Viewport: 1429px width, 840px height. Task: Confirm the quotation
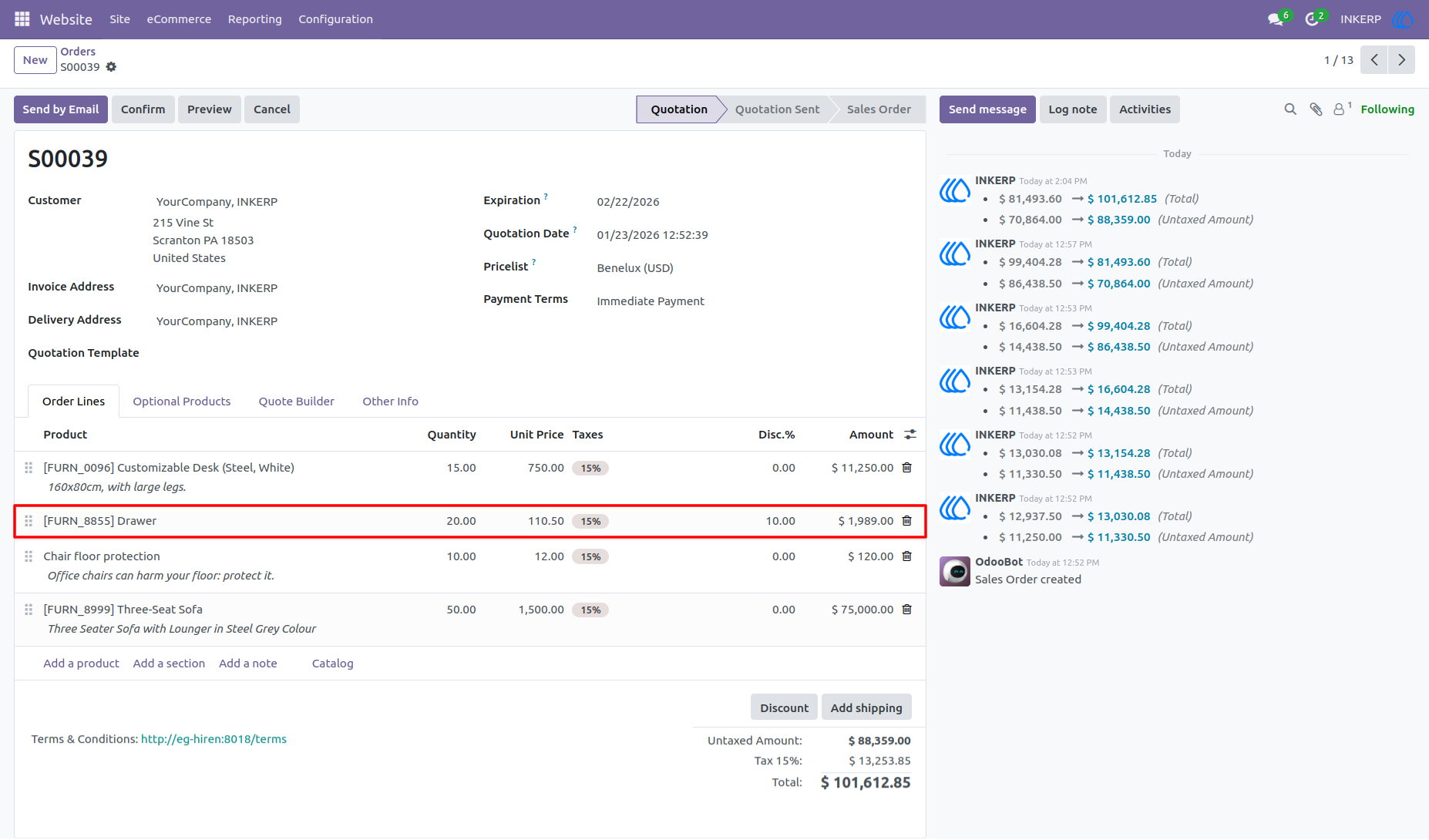tap(143, 109)
